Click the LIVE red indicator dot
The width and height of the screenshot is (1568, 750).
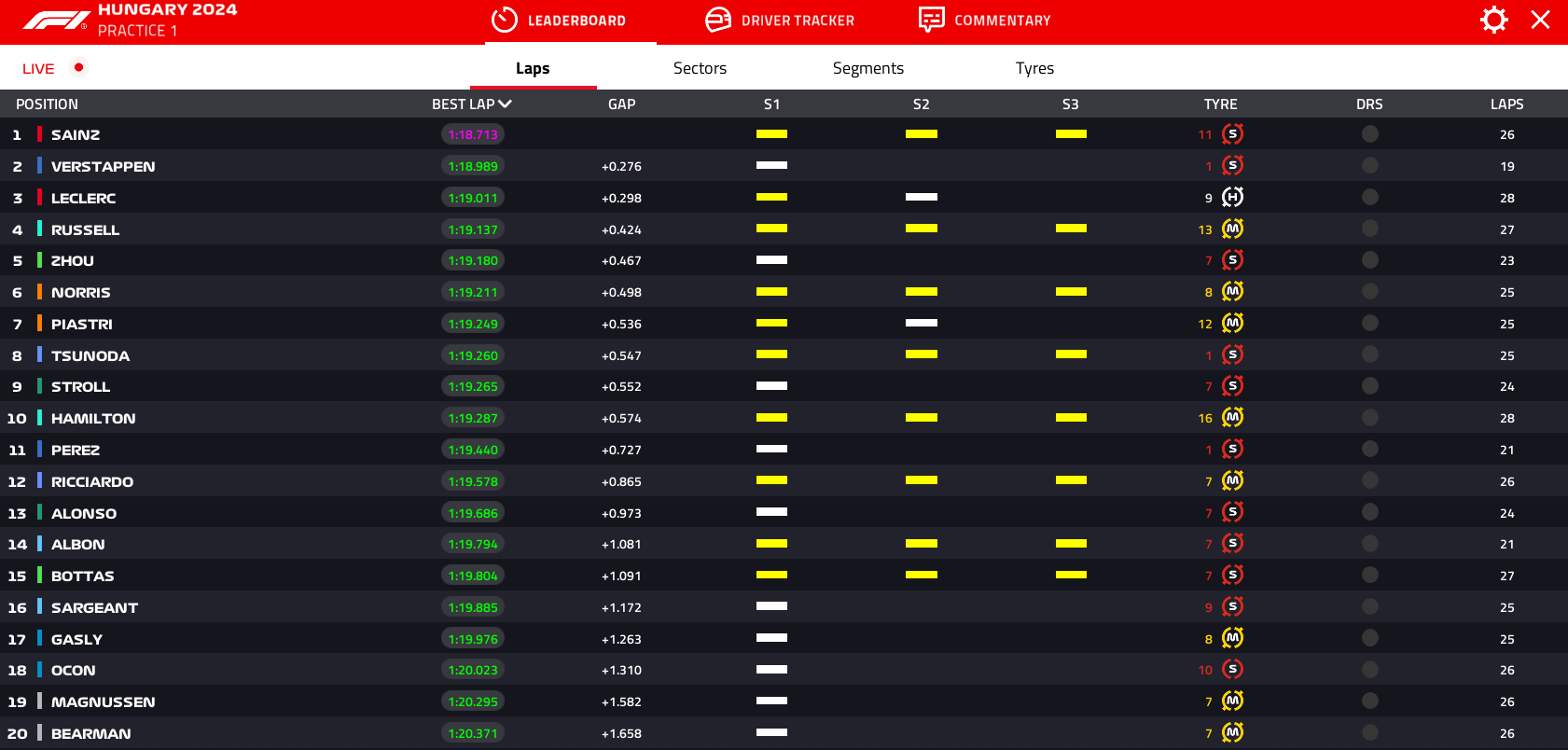[x=79, y=67]
